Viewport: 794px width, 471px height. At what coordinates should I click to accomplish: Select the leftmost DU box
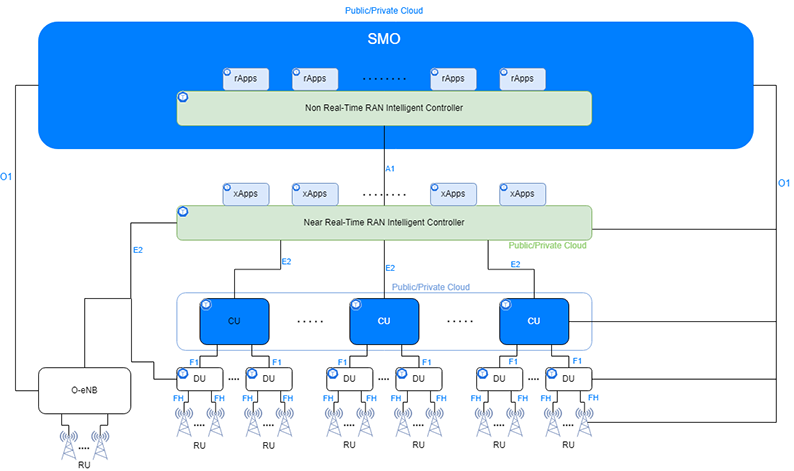click(x=200, y=379)
